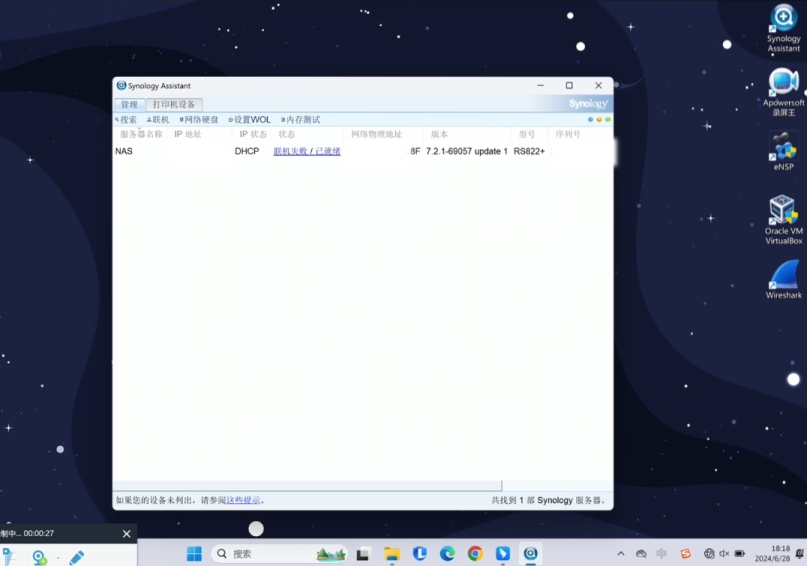The image size is (807, 566).
Task: Click the green round icon in toolbar
Action: pyautogui.click(x=608, y=119)
